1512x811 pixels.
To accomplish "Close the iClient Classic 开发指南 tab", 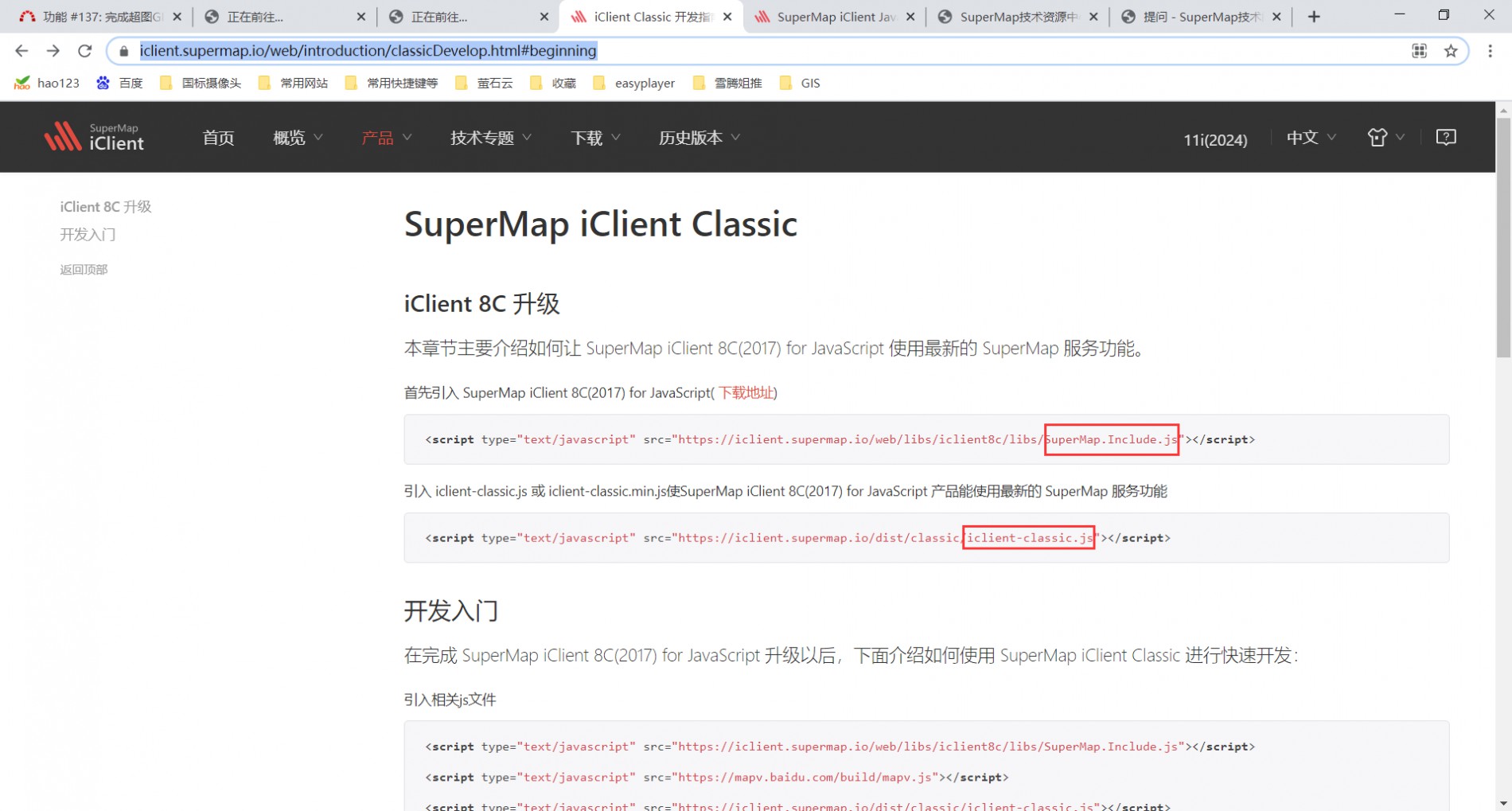I will coord(727,17).
